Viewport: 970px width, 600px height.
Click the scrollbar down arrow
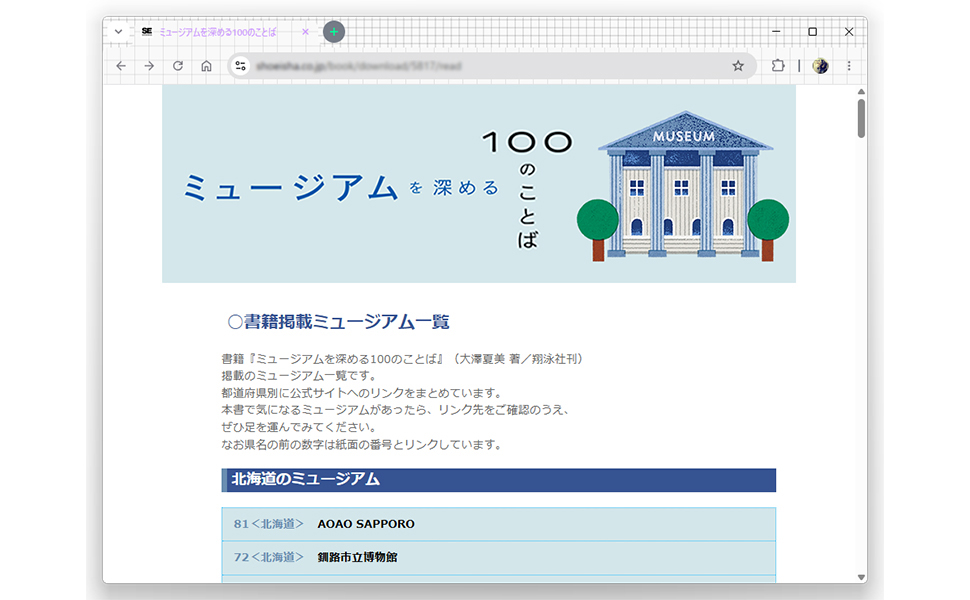point(861,577)
